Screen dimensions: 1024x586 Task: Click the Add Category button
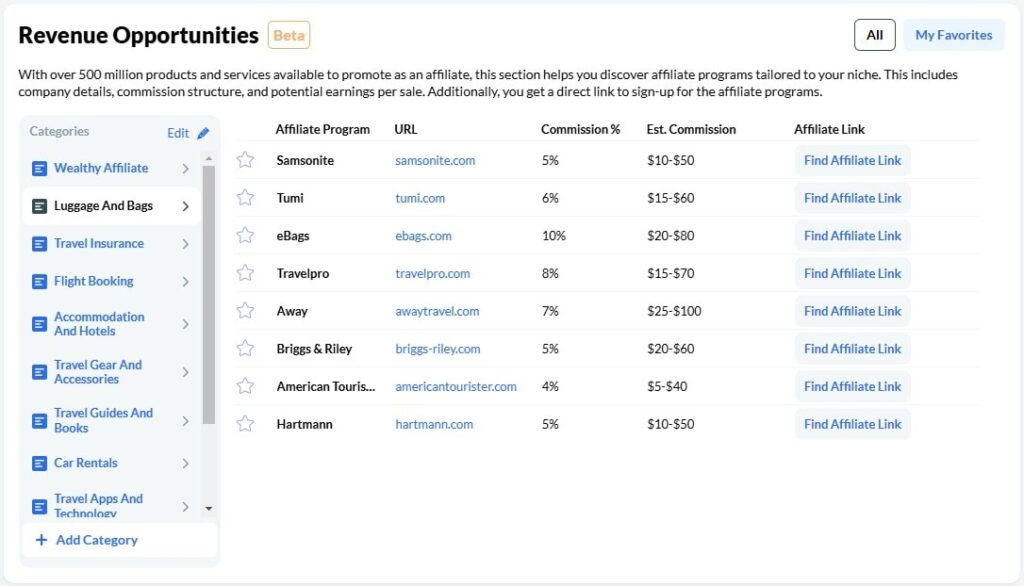[x=120, y=540]
